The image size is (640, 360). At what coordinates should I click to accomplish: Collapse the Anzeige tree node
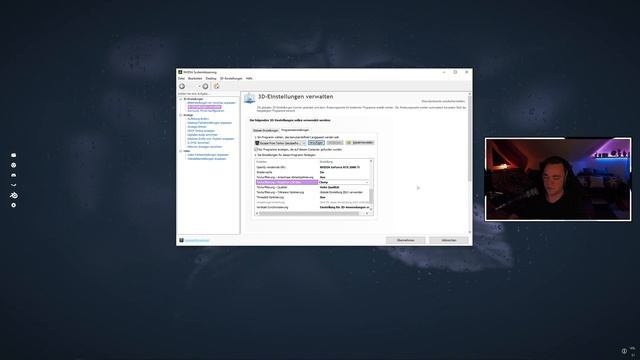point(180,115)
